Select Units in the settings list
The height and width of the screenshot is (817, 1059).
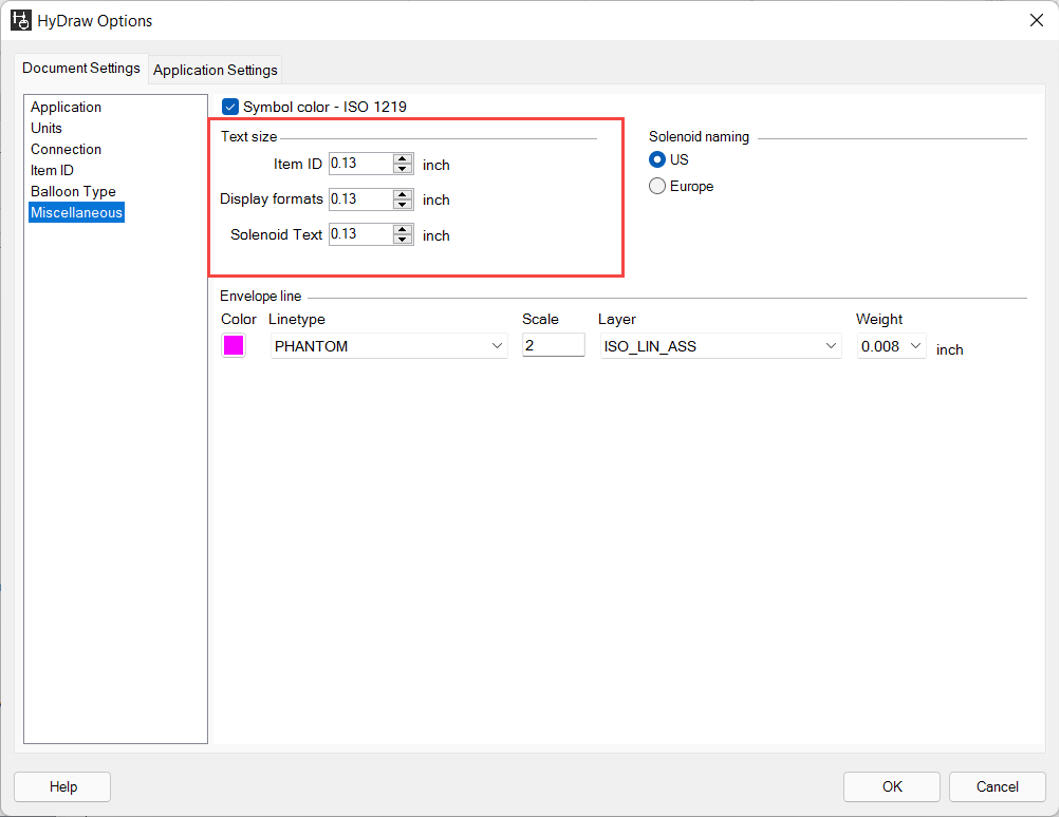[46, 128]
